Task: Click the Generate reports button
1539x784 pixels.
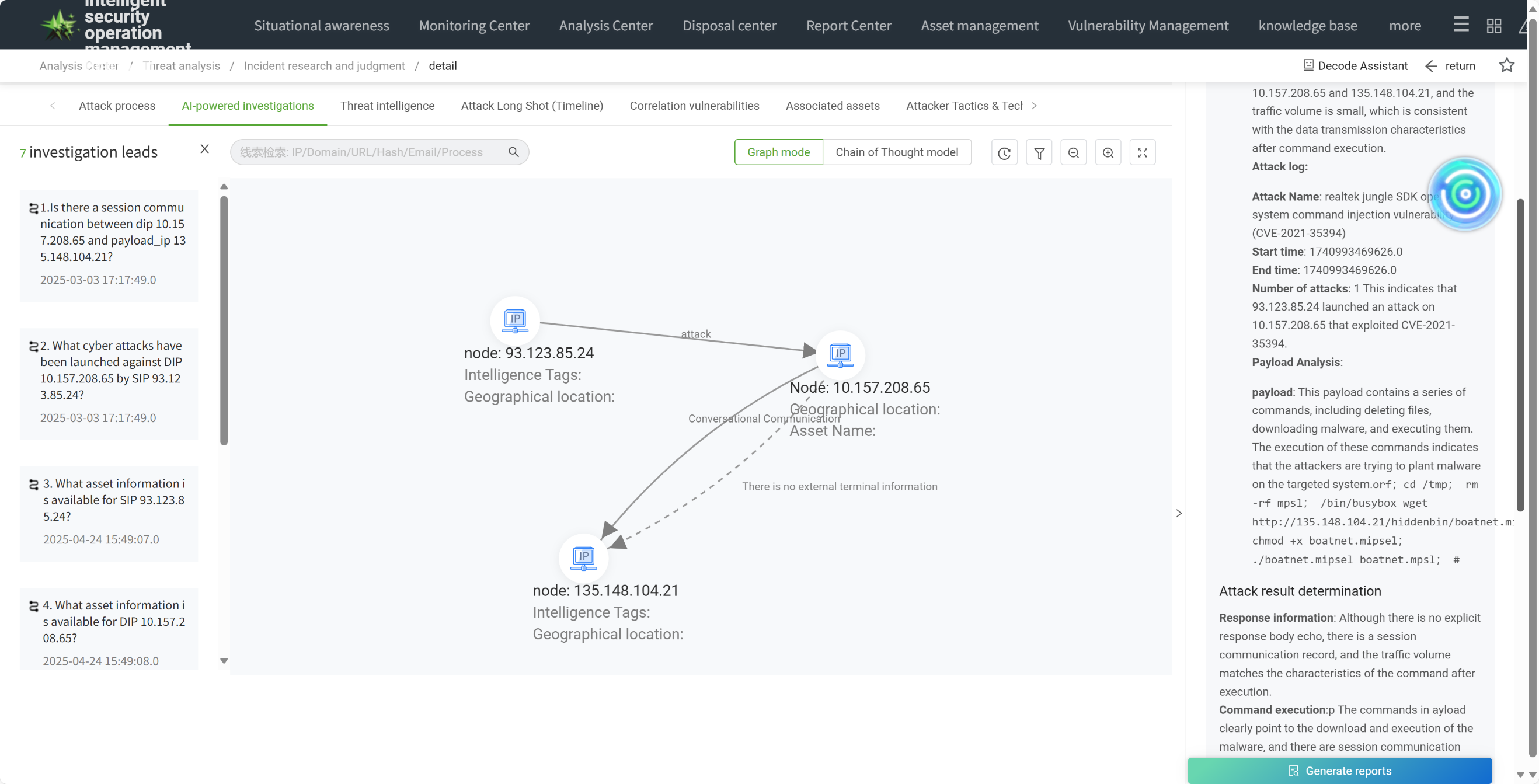Action: (x=1339, y=771)
